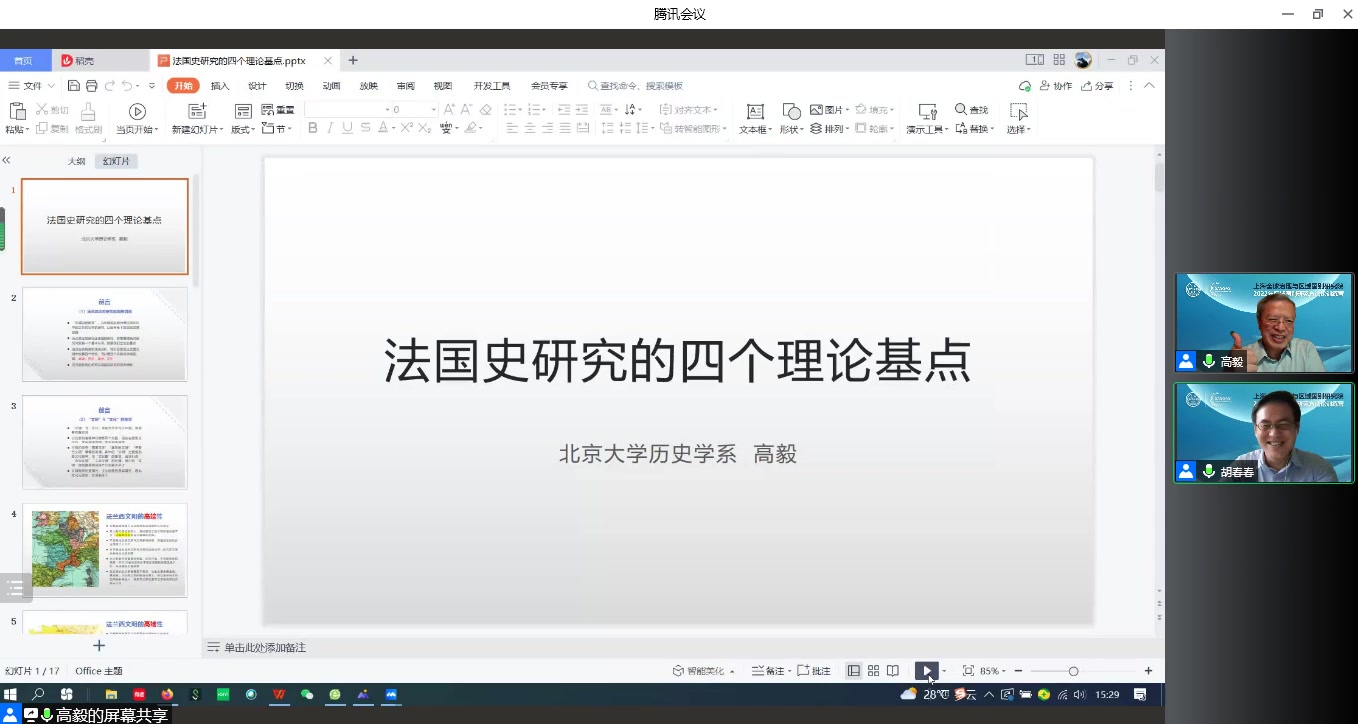Click the Presentation Tools (演示工具) icon

coord(927,111)
